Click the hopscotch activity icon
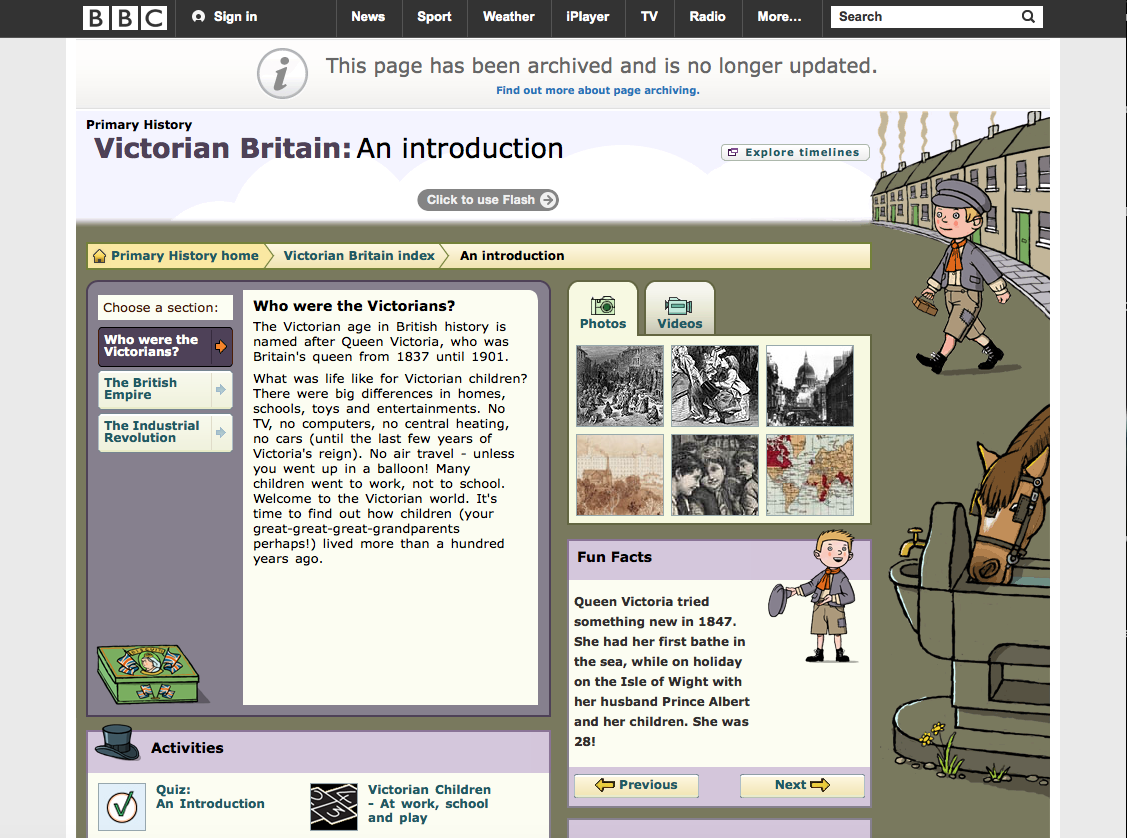The width and height of the screenshot is (1127, 838). 334,806
